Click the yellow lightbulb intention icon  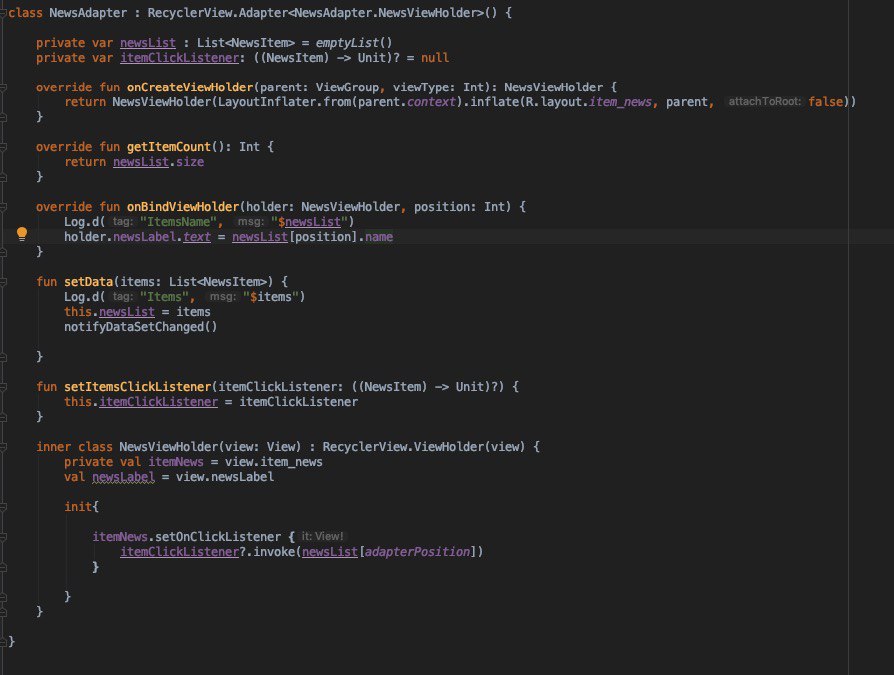pyautogui.click(x=22, y=234)
